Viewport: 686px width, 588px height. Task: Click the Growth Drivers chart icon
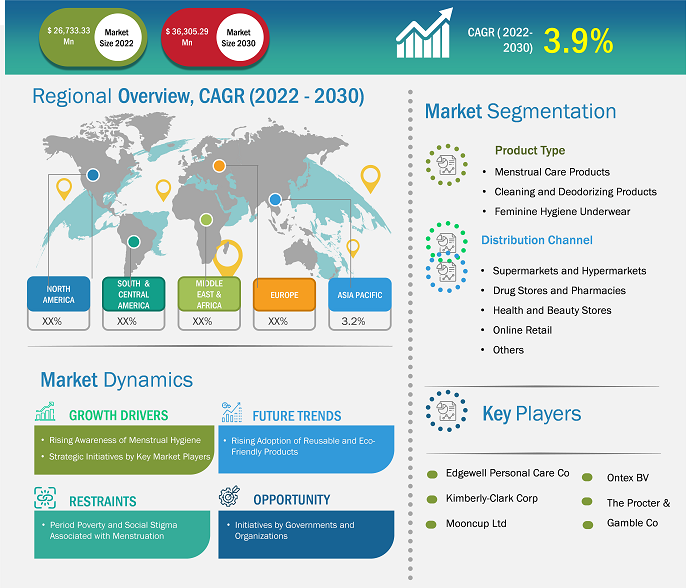[x=45, y=412]
